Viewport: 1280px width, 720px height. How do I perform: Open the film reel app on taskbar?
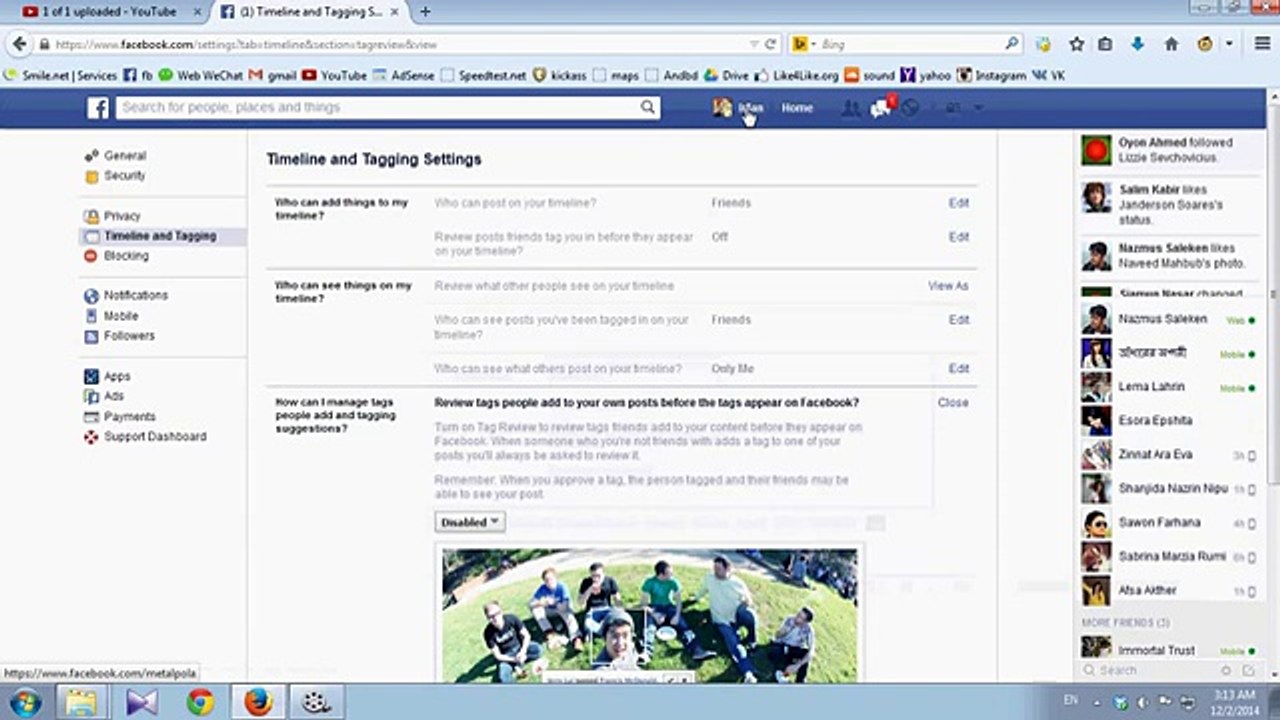point(316,702)
